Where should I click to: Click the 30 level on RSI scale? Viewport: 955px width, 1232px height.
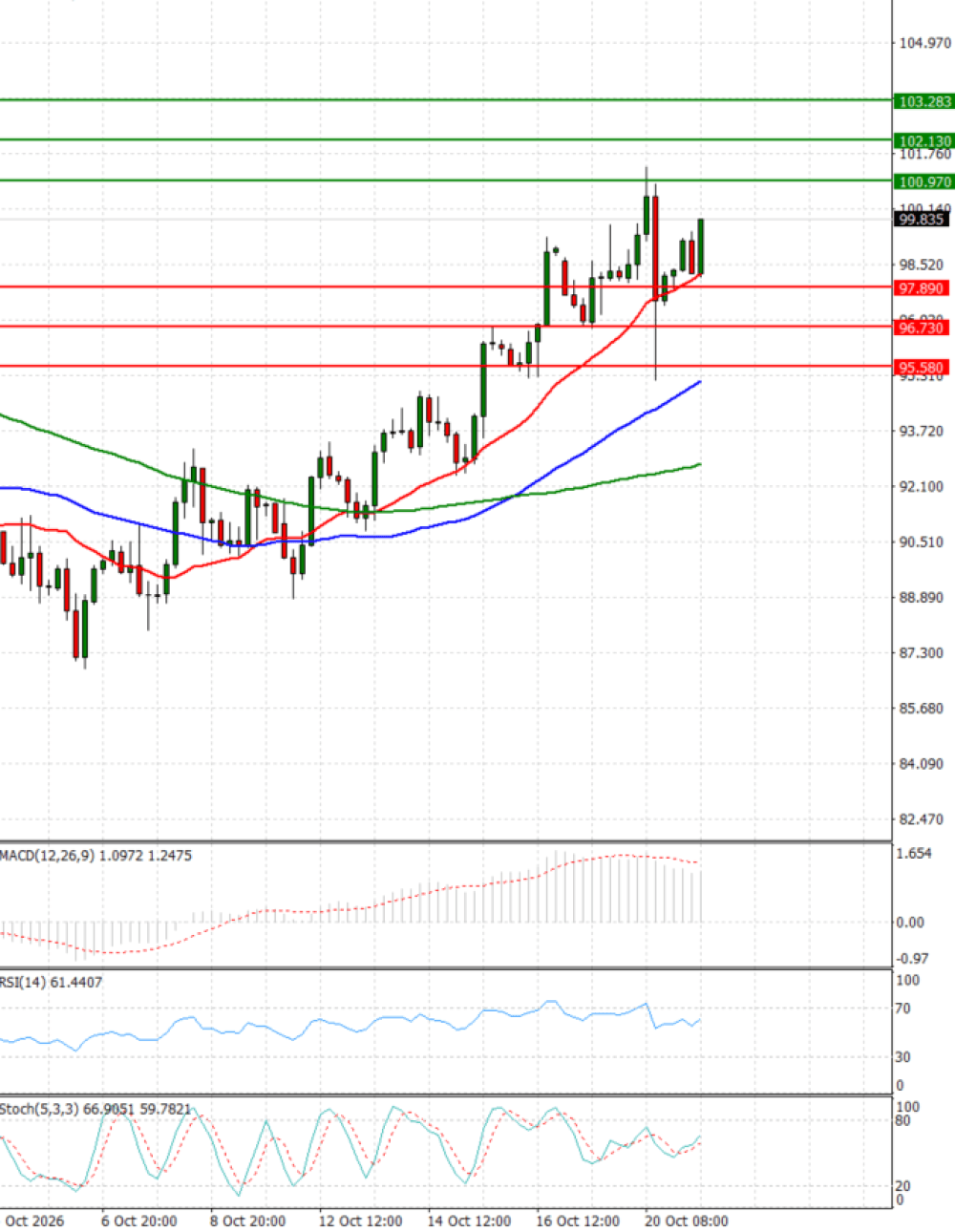click(x=903, y=1057)
